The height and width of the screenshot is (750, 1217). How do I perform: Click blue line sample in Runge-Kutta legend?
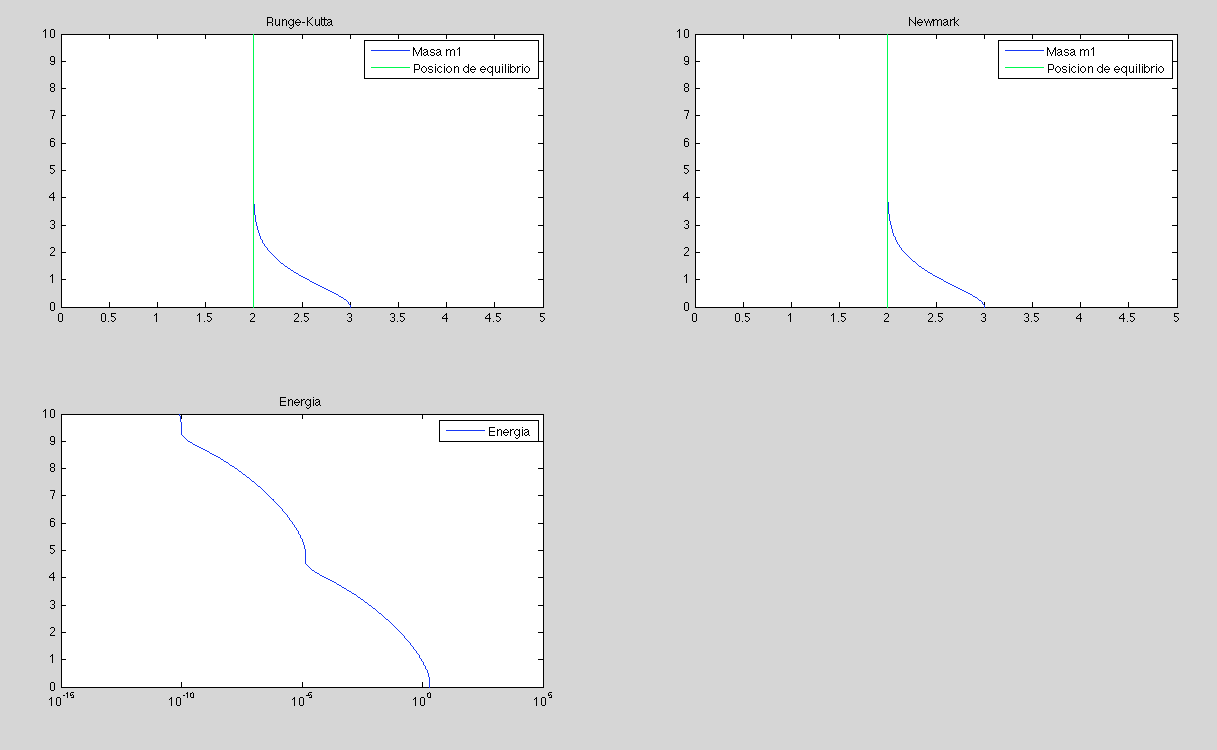coord(388,52)
